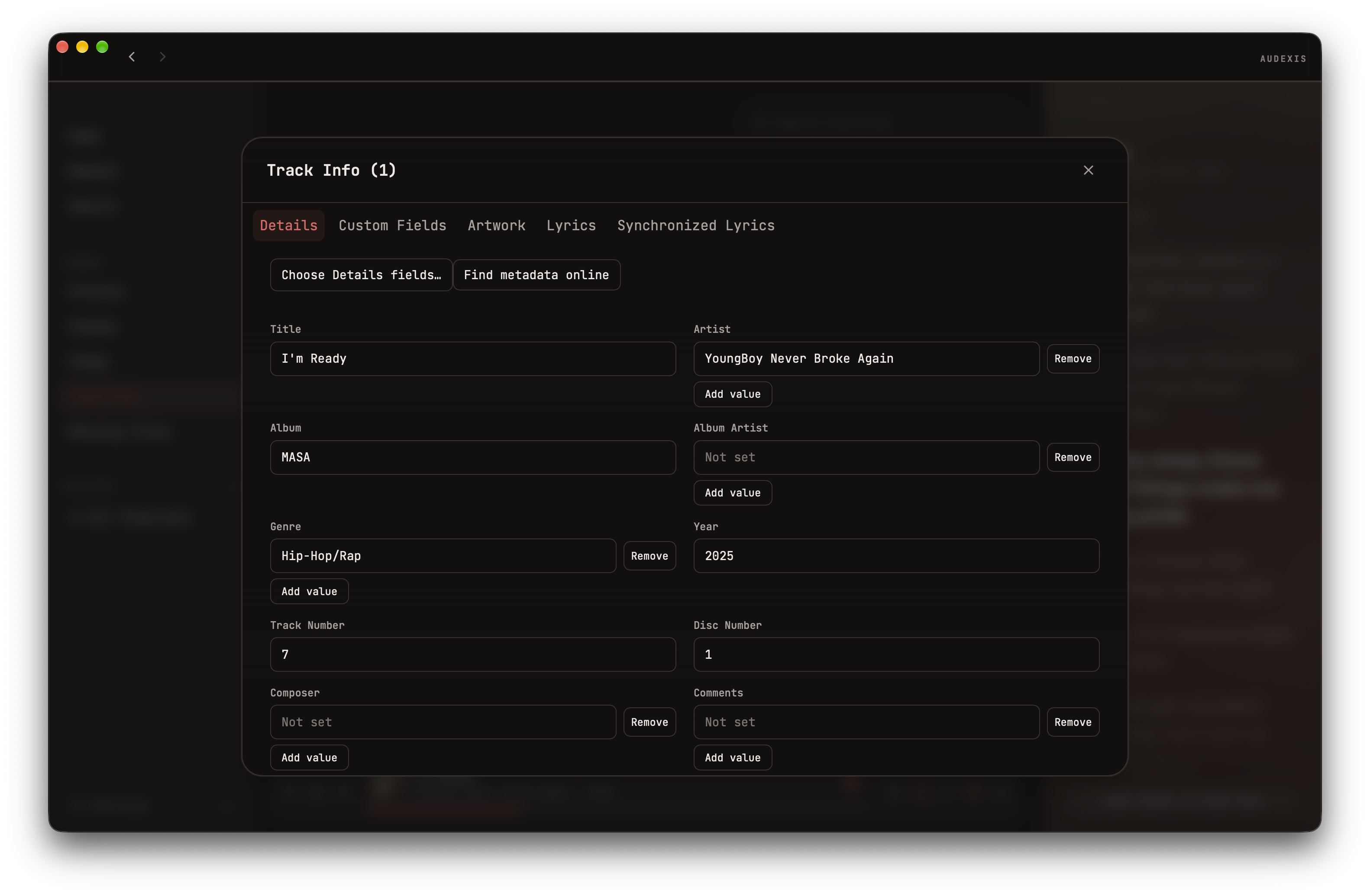
Task: Open the Lyrics tab
Action: point(571,226)
